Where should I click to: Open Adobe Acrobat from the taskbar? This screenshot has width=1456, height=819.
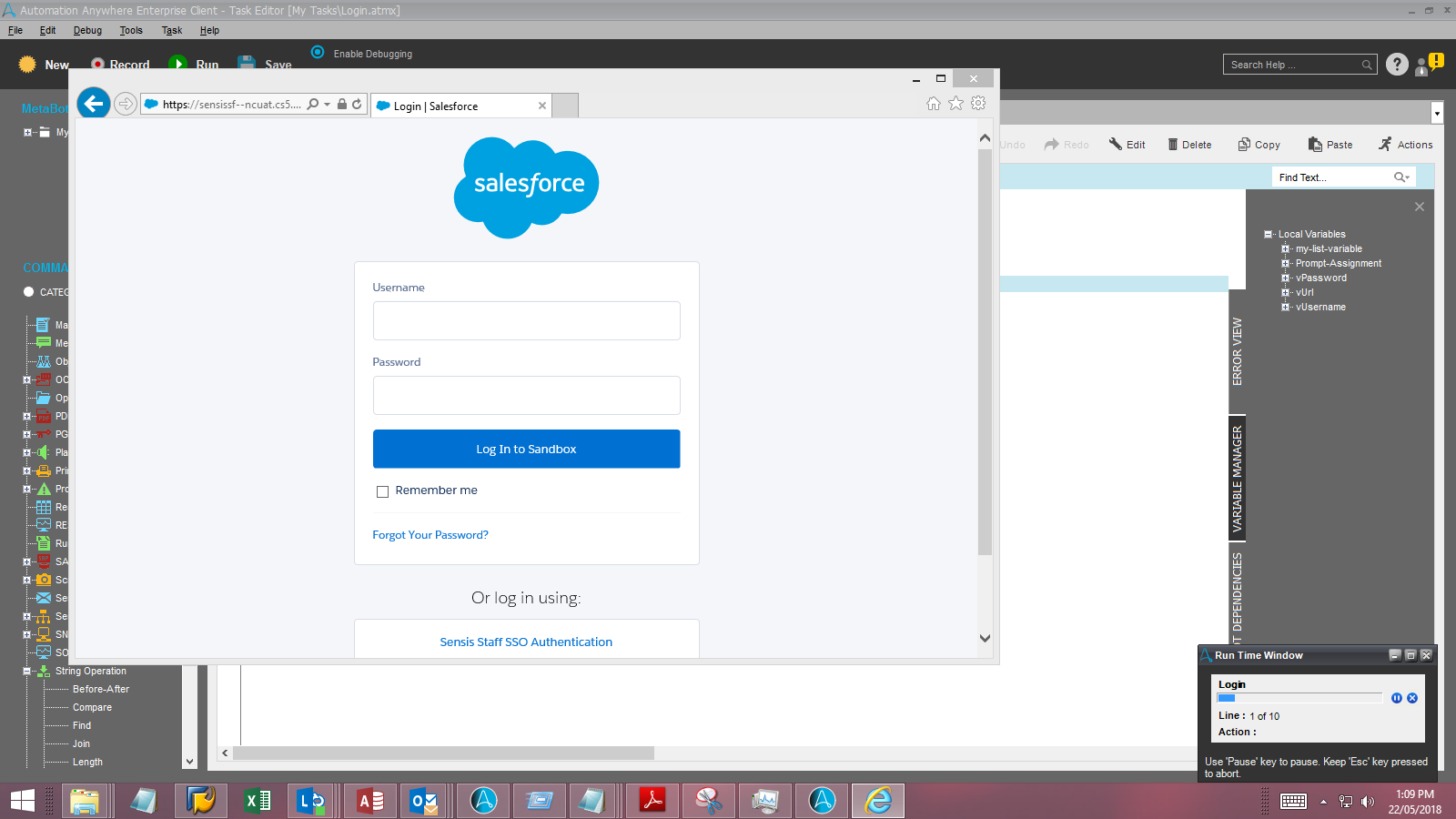coord(652,801)
